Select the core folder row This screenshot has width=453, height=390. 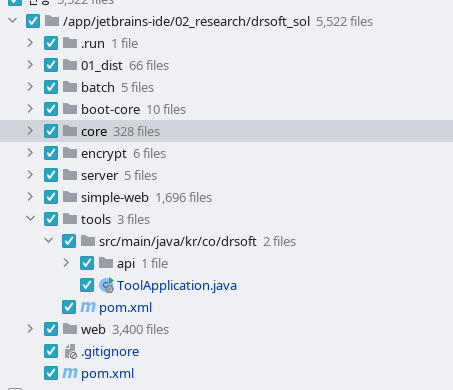tap(226, 131)
